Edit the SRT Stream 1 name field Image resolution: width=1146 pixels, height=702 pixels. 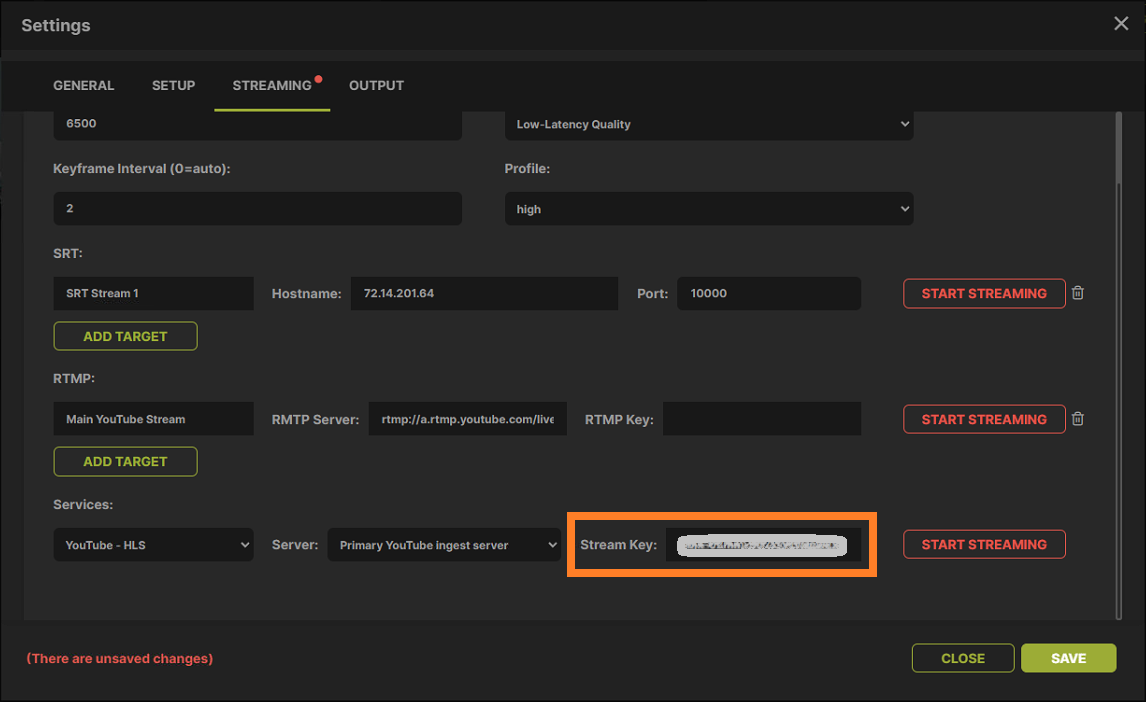pos(153,293)
